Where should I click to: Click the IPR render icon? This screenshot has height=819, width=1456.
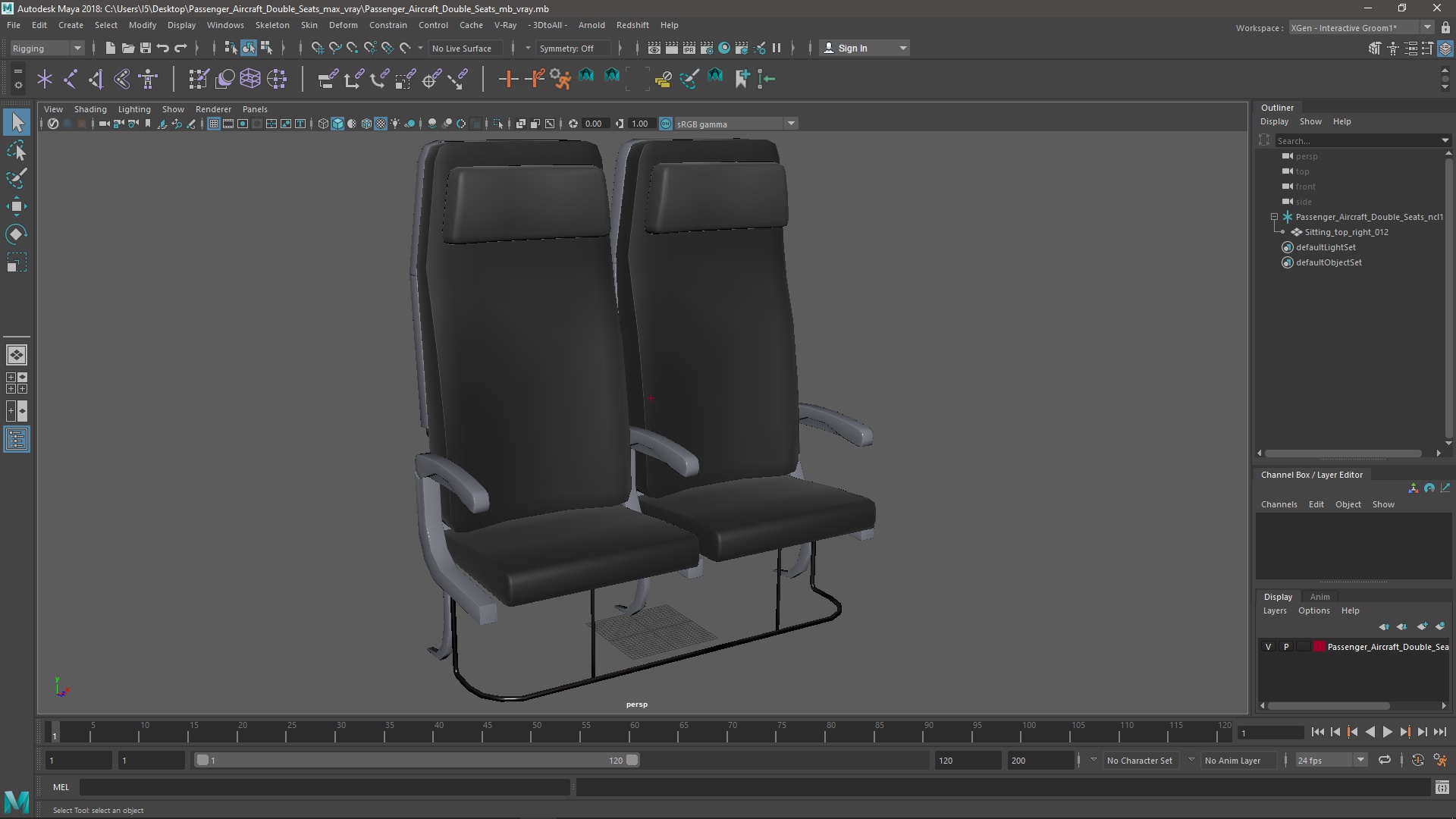tap(689, 48)
